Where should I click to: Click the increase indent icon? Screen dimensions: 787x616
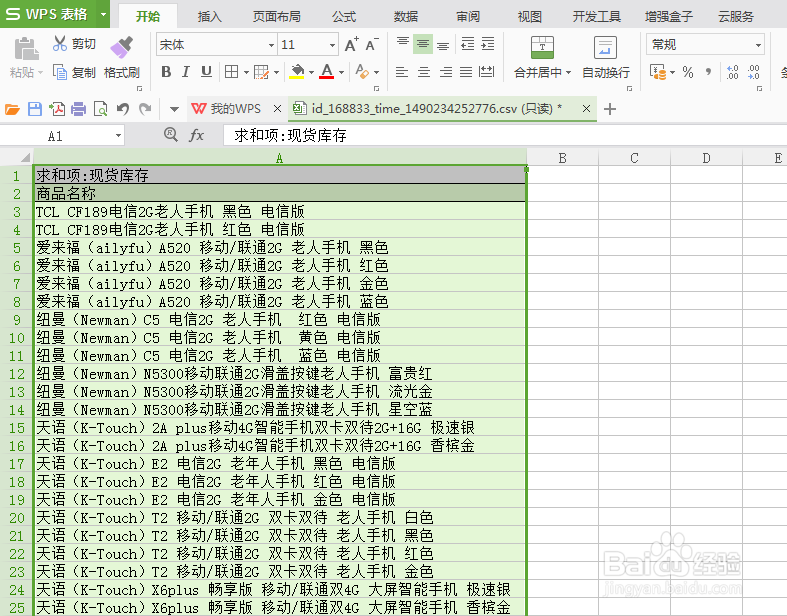point(487,44)
